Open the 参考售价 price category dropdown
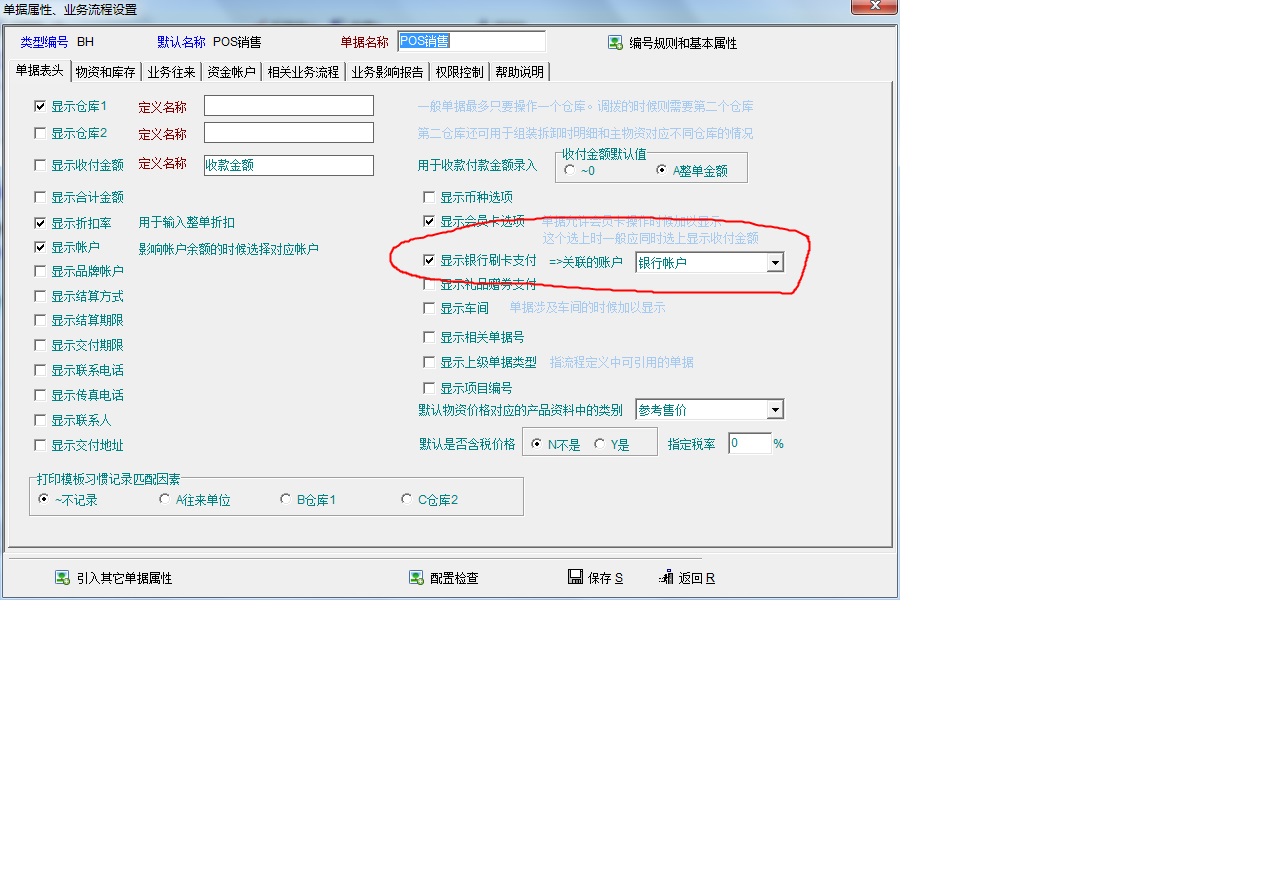Viewport: 1266px width, 872px height. 774,410
